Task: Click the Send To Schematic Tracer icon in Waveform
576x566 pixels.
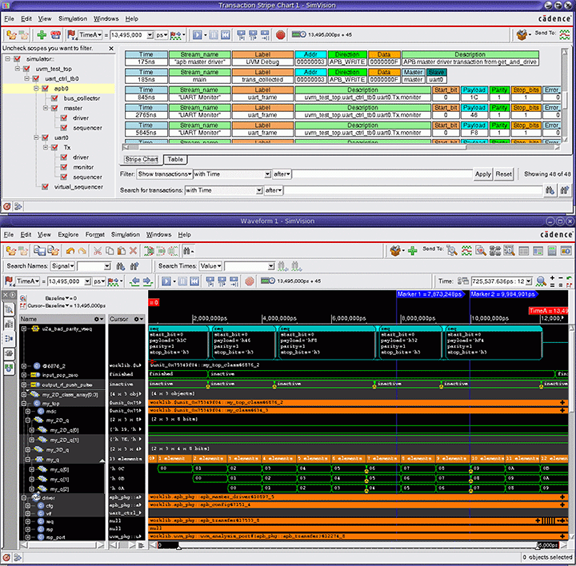Action: click(495, 251)
